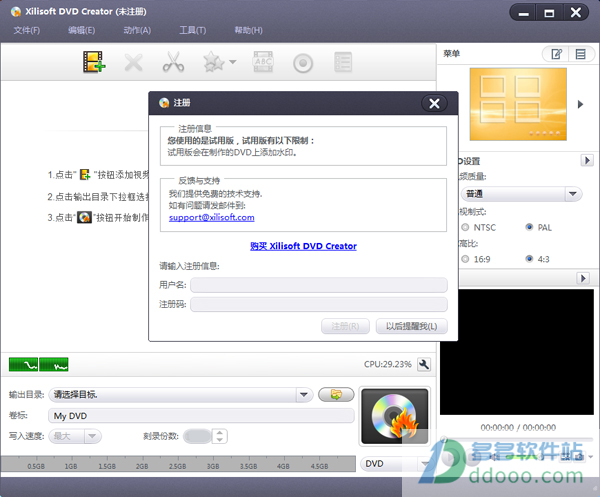Image resolution: width=600 pixels, height=497 pixels.
Task: Click the add video files icon
Action: [94, 62]
